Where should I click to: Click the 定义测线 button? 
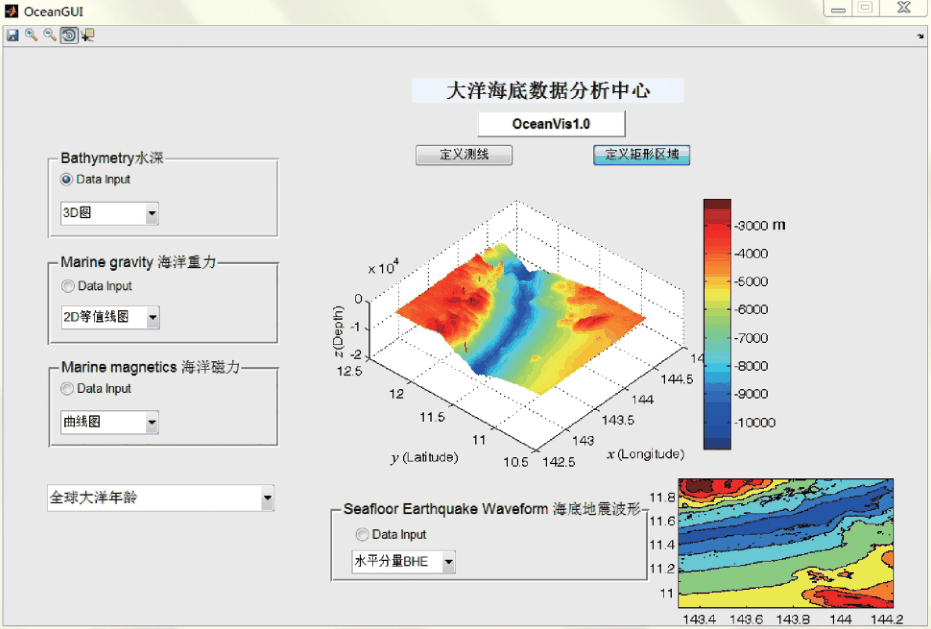click(466, 155)
